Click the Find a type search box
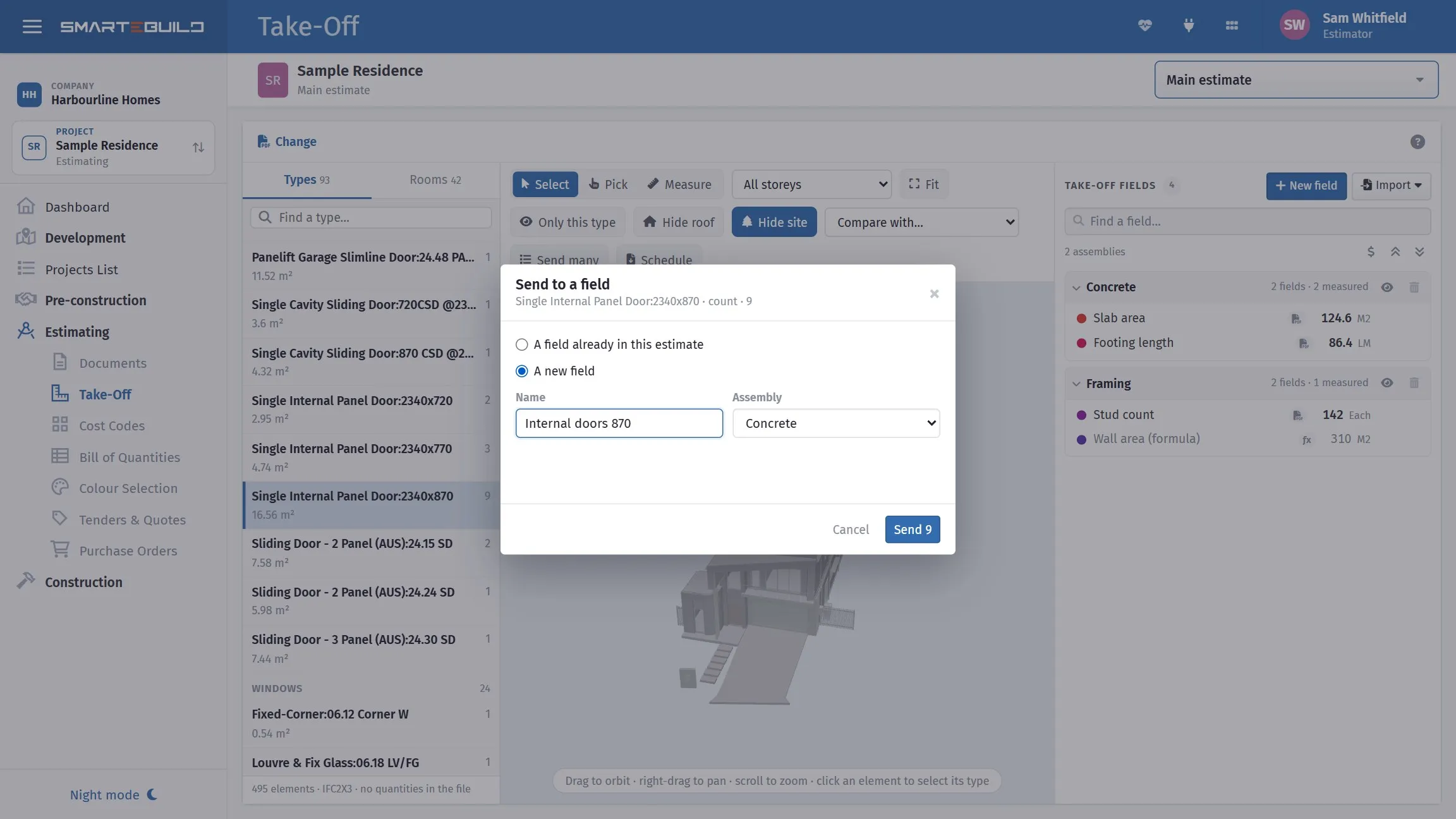1456x819 pixels. [371, 217]
